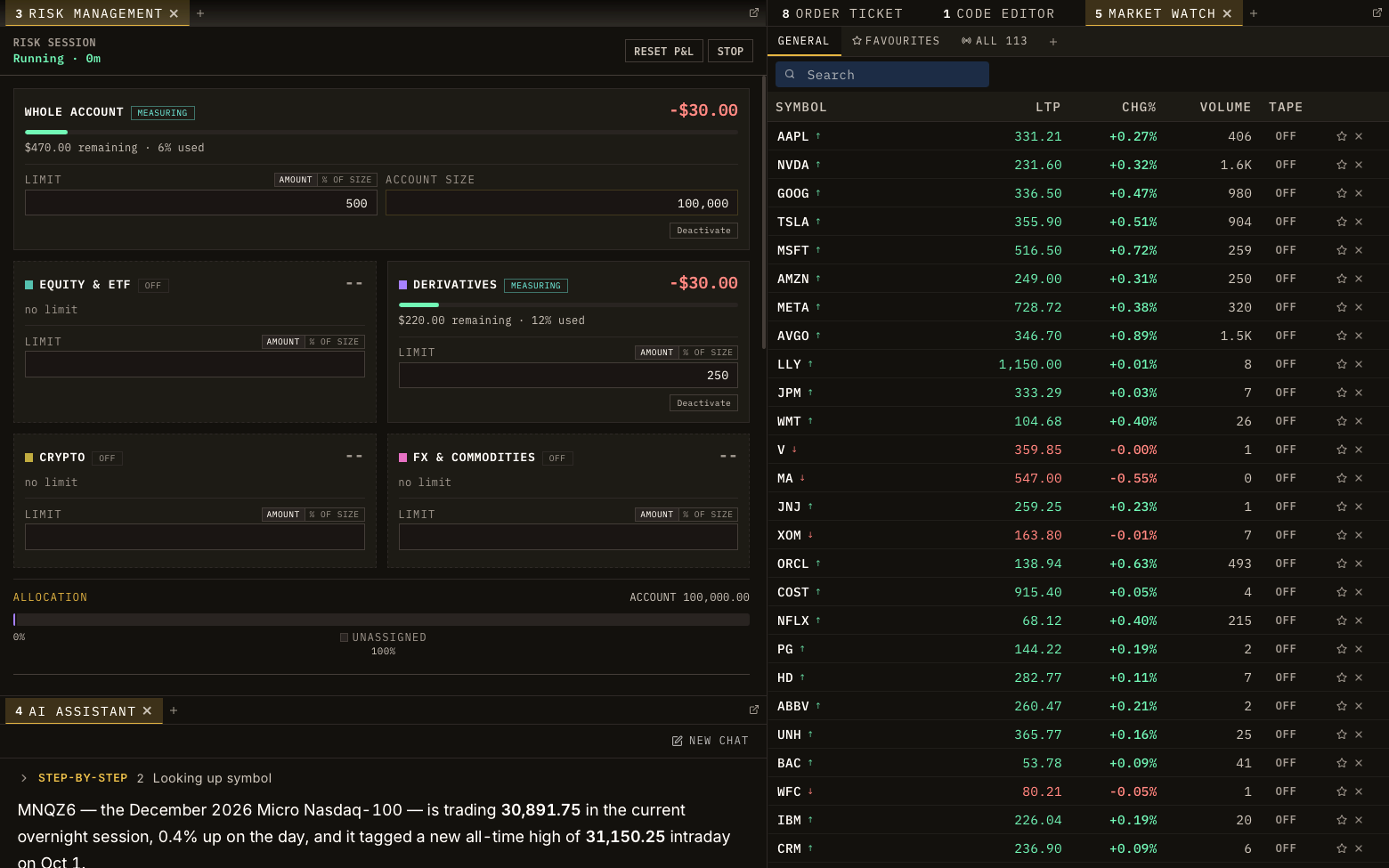Close the Risk Management tab
1389x868 pixels.
pyautogui.click(x=175, y=13)
